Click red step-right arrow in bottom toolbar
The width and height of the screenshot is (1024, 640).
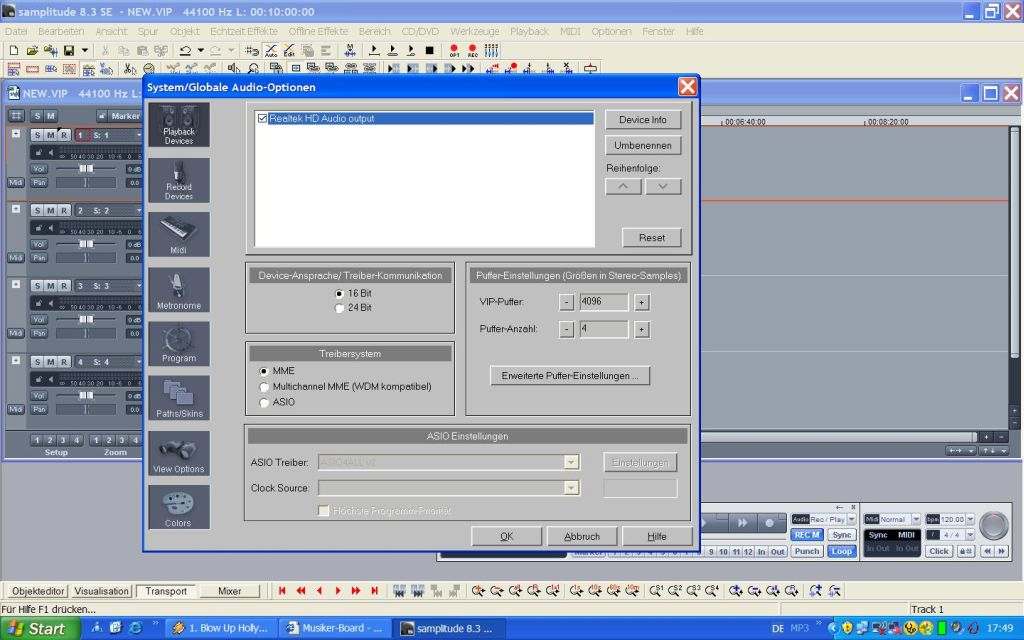(338, 590)
